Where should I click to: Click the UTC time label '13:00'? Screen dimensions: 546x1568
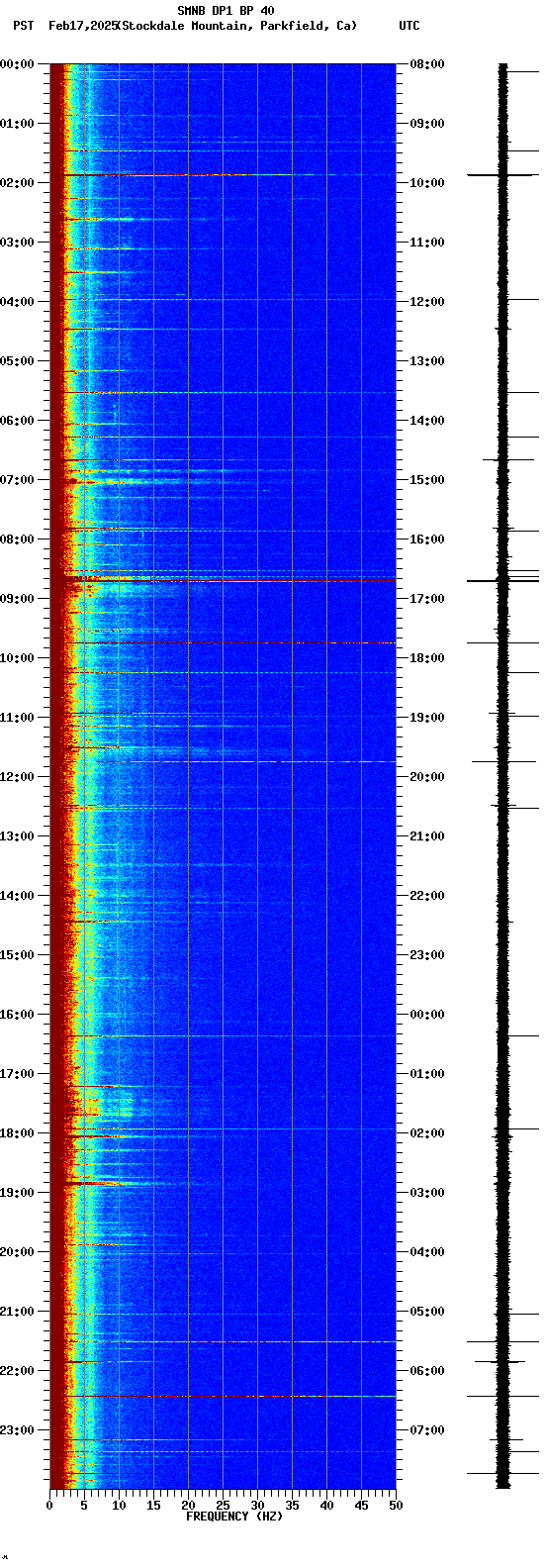[427, 361]
